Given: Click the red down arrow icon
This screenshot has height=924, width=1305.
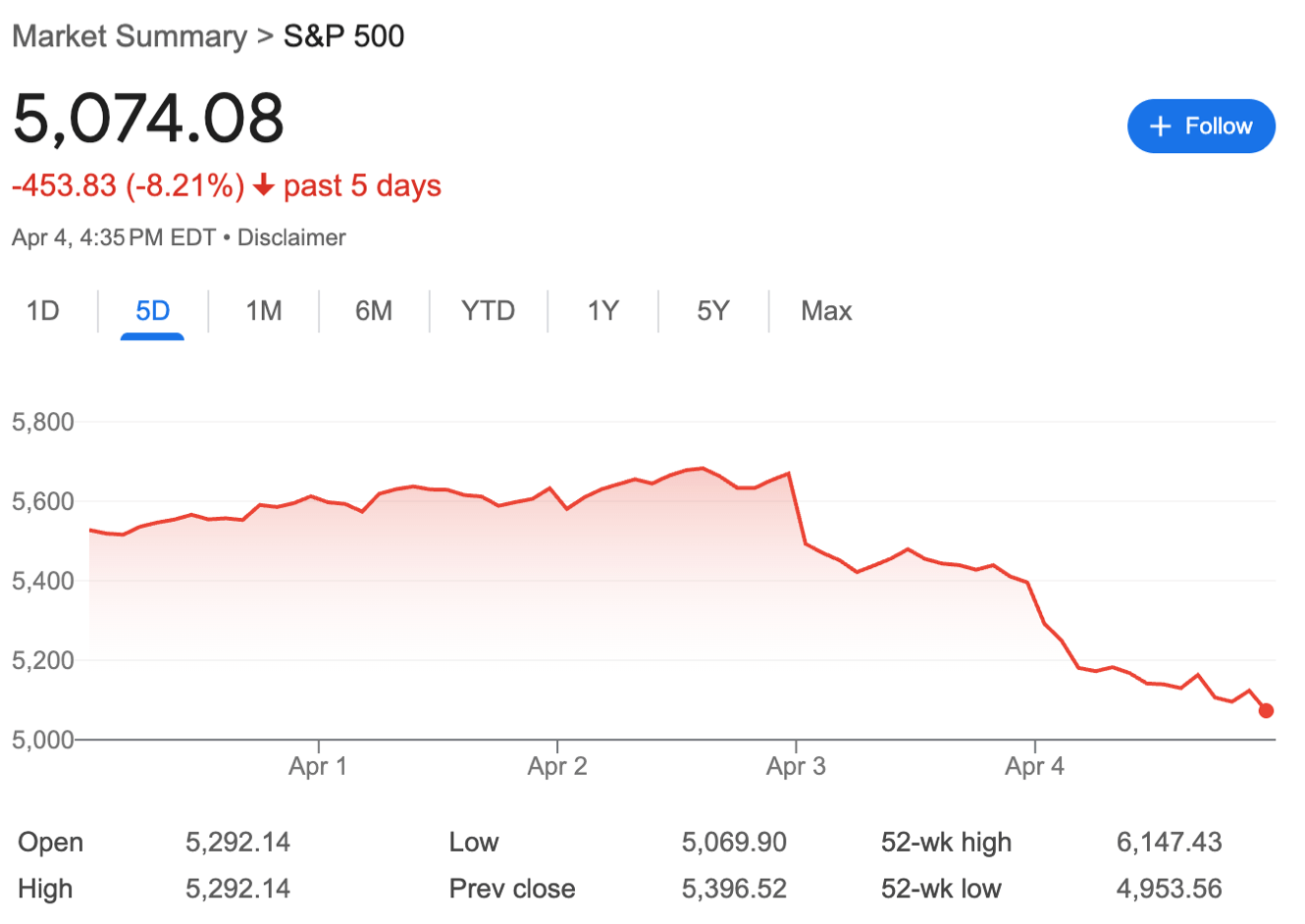Looking at the screenshot, I should pyautogui.click(x=263, y=185).
